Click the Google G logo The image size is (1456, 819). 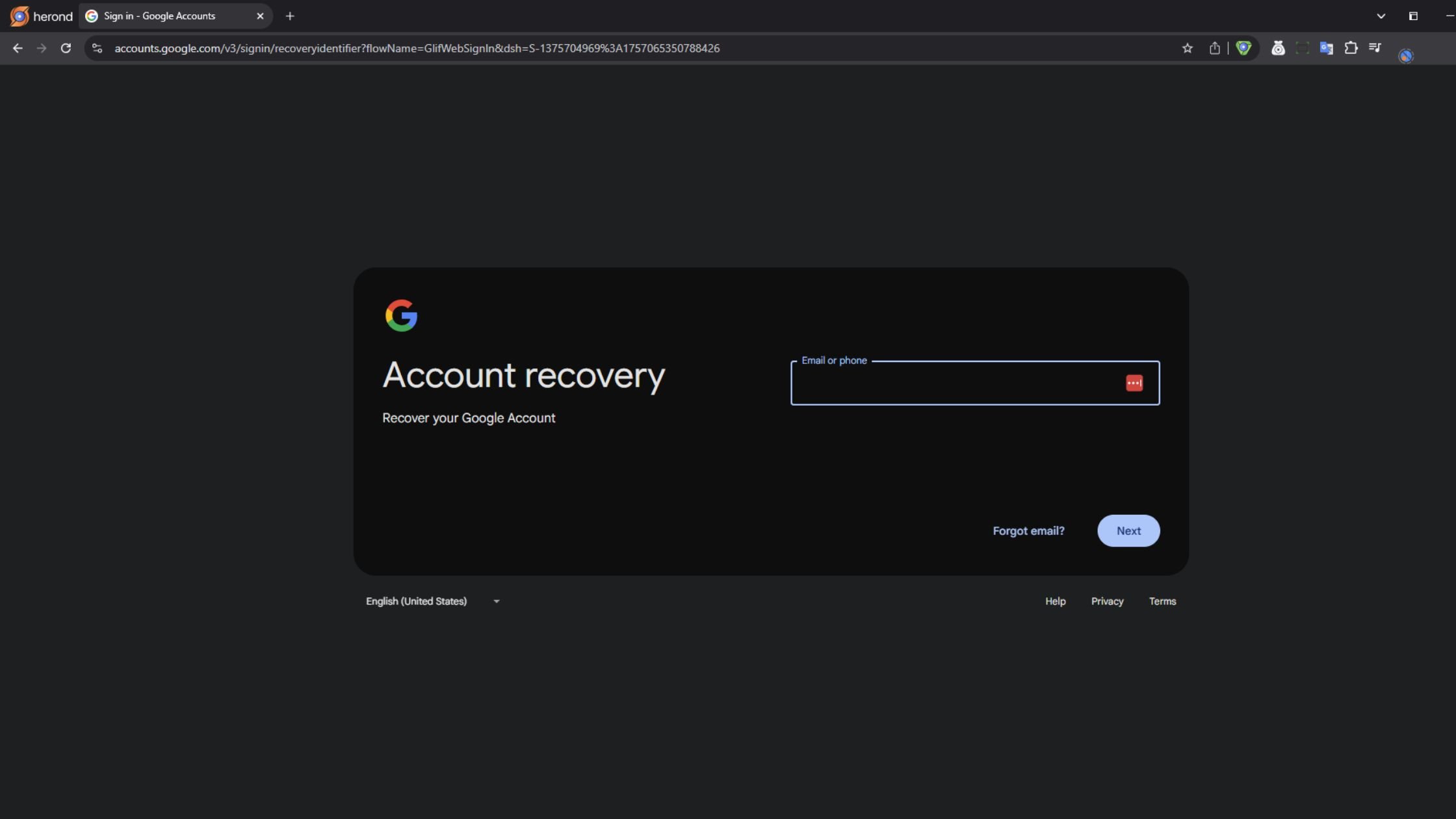(x=401, y=315)
